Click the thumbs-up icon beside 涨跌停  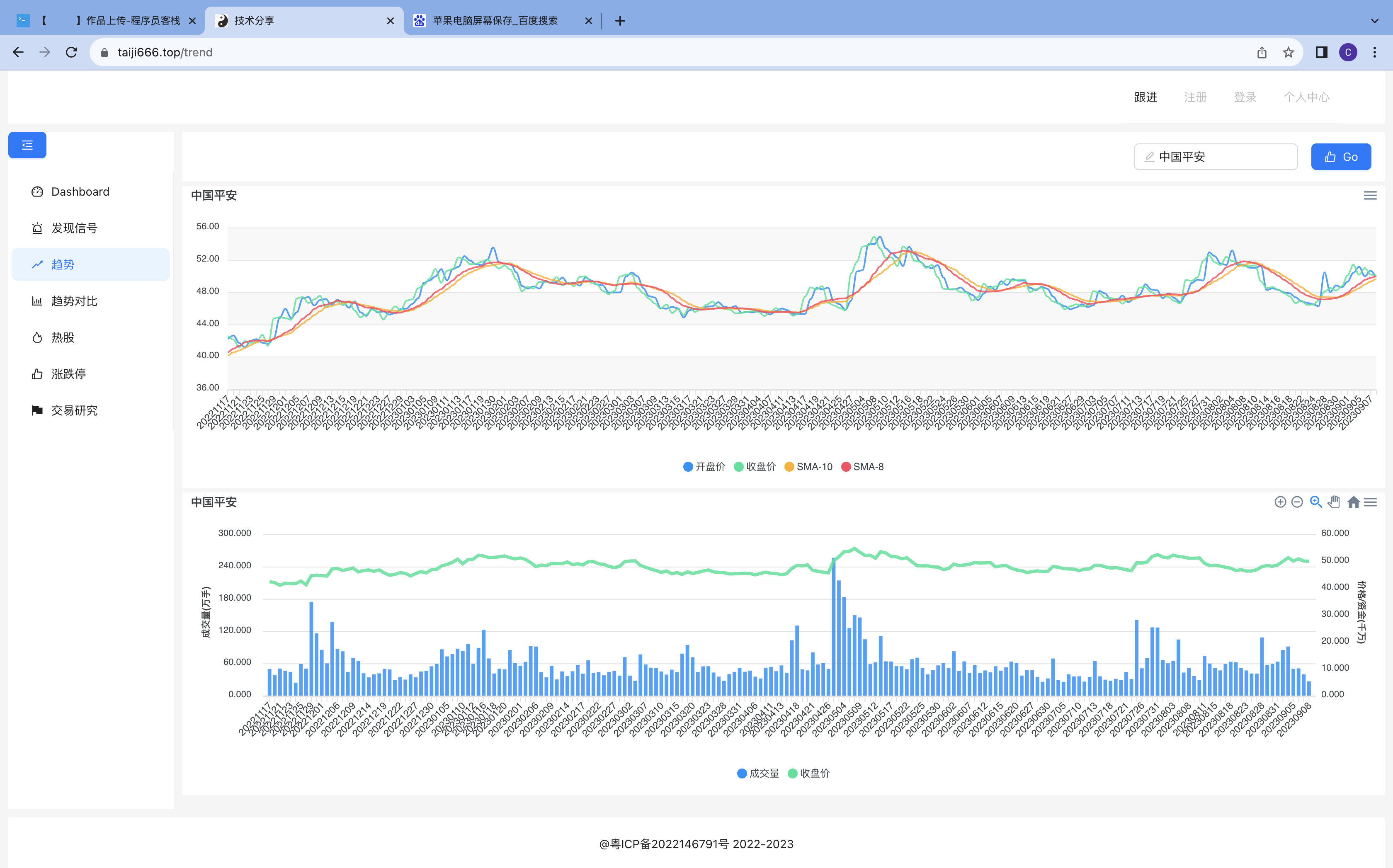coord(37,374)
